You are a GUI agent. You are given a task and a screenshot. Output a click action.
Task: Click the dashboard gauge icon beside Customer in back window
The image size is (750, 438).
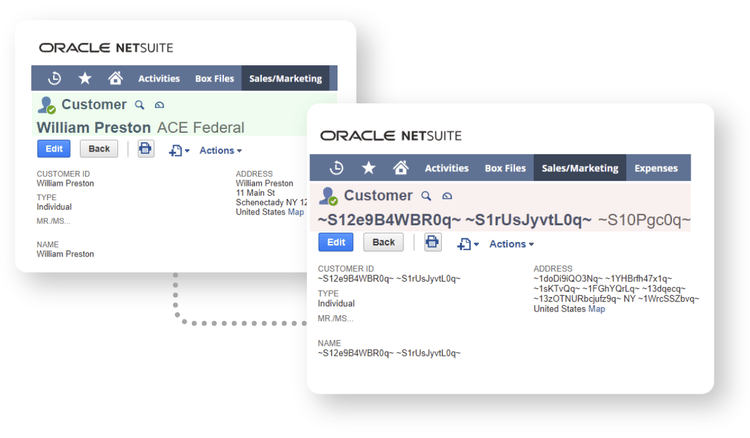[x=159, y=105]
